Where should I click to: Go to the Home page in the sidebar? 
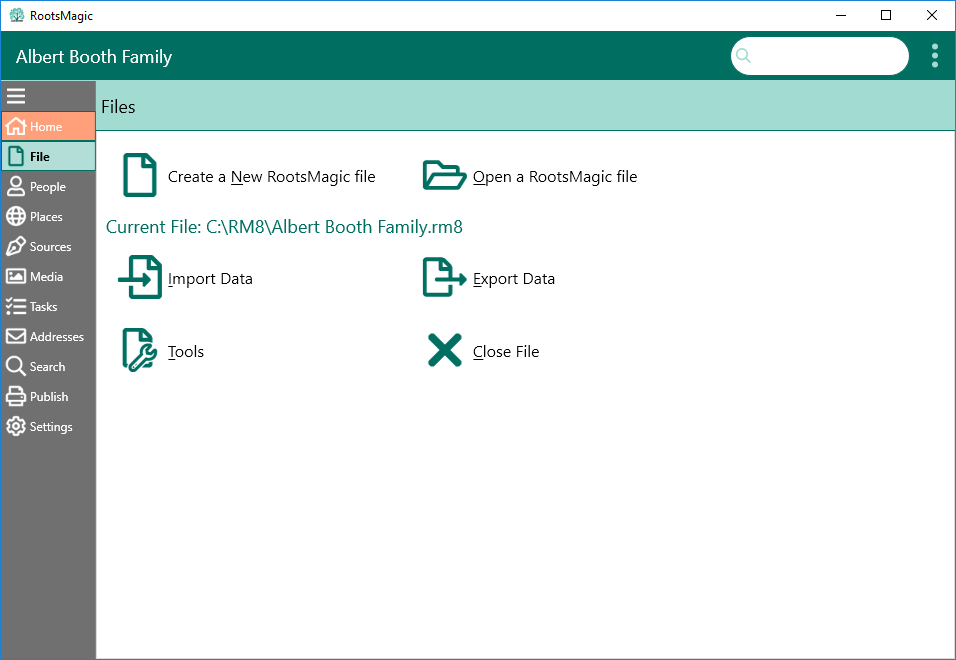[x=48, y=126]
